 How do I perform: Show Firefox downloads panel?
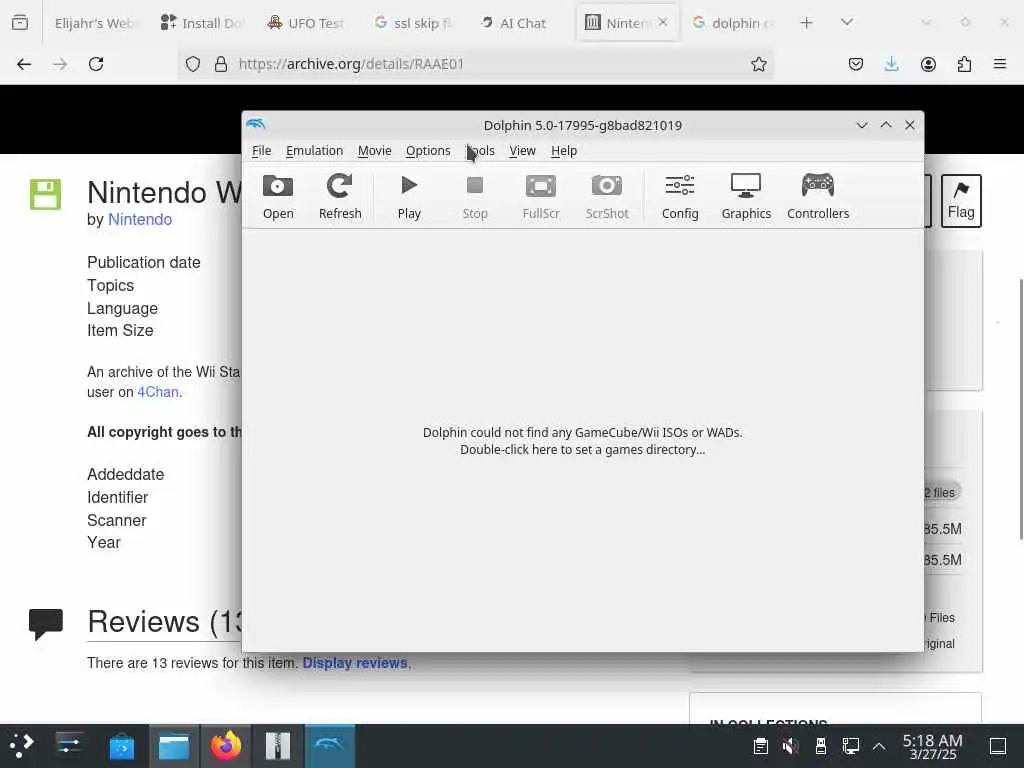pyautogui.click(x=891, y=64)
